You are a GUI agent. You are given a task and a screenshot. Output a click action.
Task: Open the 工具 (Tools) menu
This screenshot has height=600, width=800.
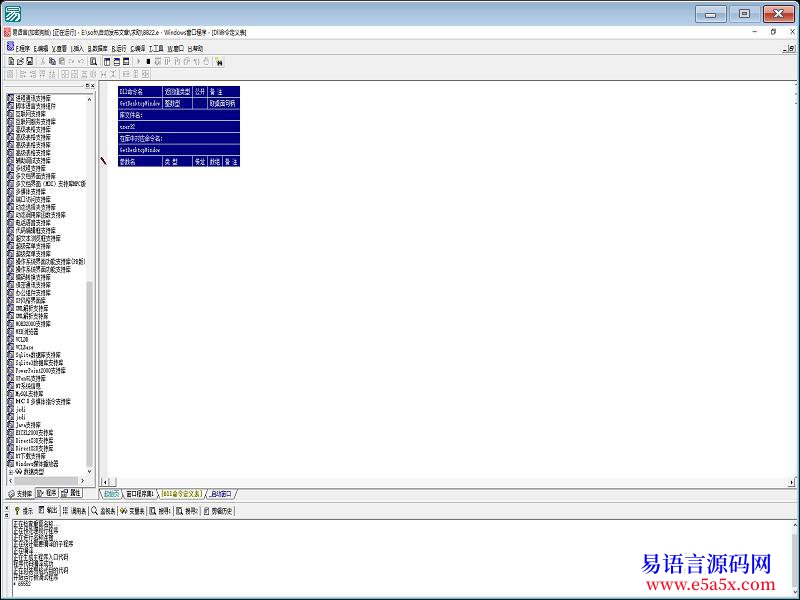(156, 48)
